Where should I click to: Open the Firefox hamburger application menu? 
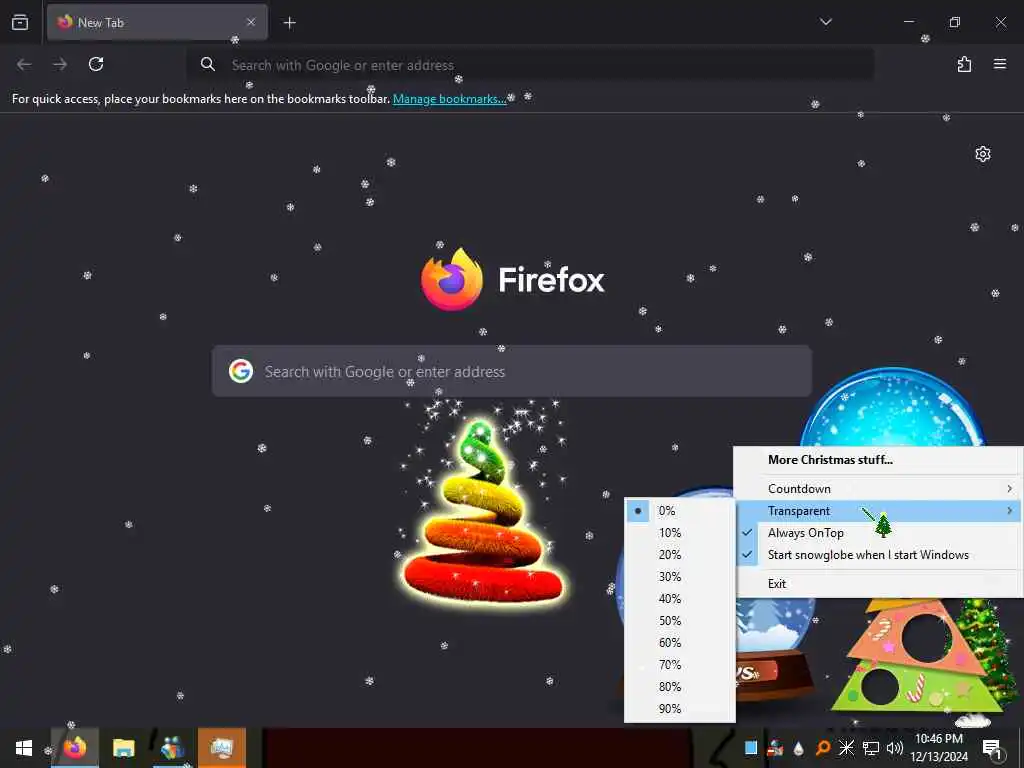999,64
